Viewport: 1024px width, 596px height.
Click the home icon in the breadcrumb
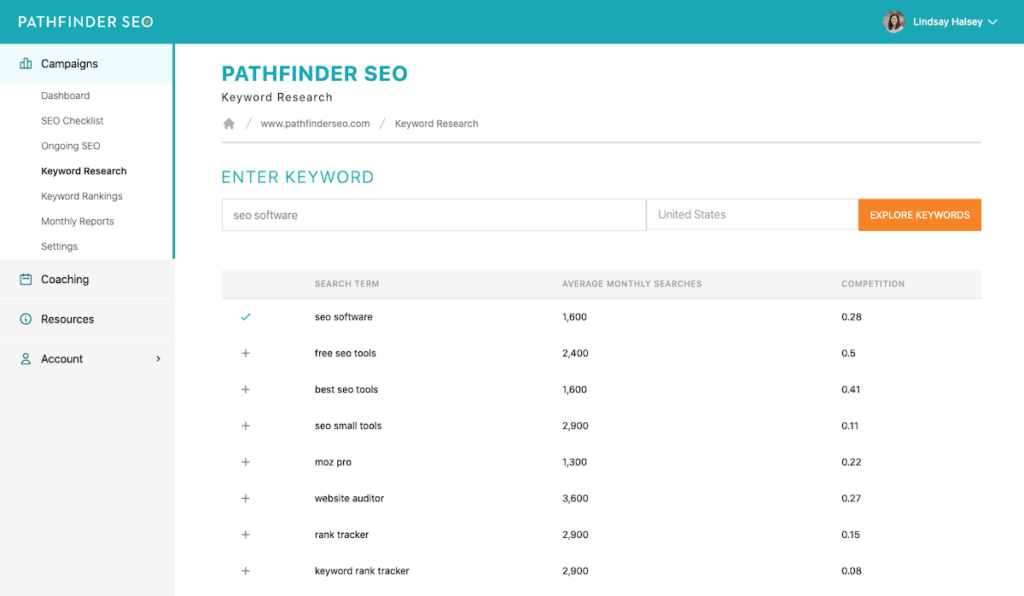tap(228, 123)
